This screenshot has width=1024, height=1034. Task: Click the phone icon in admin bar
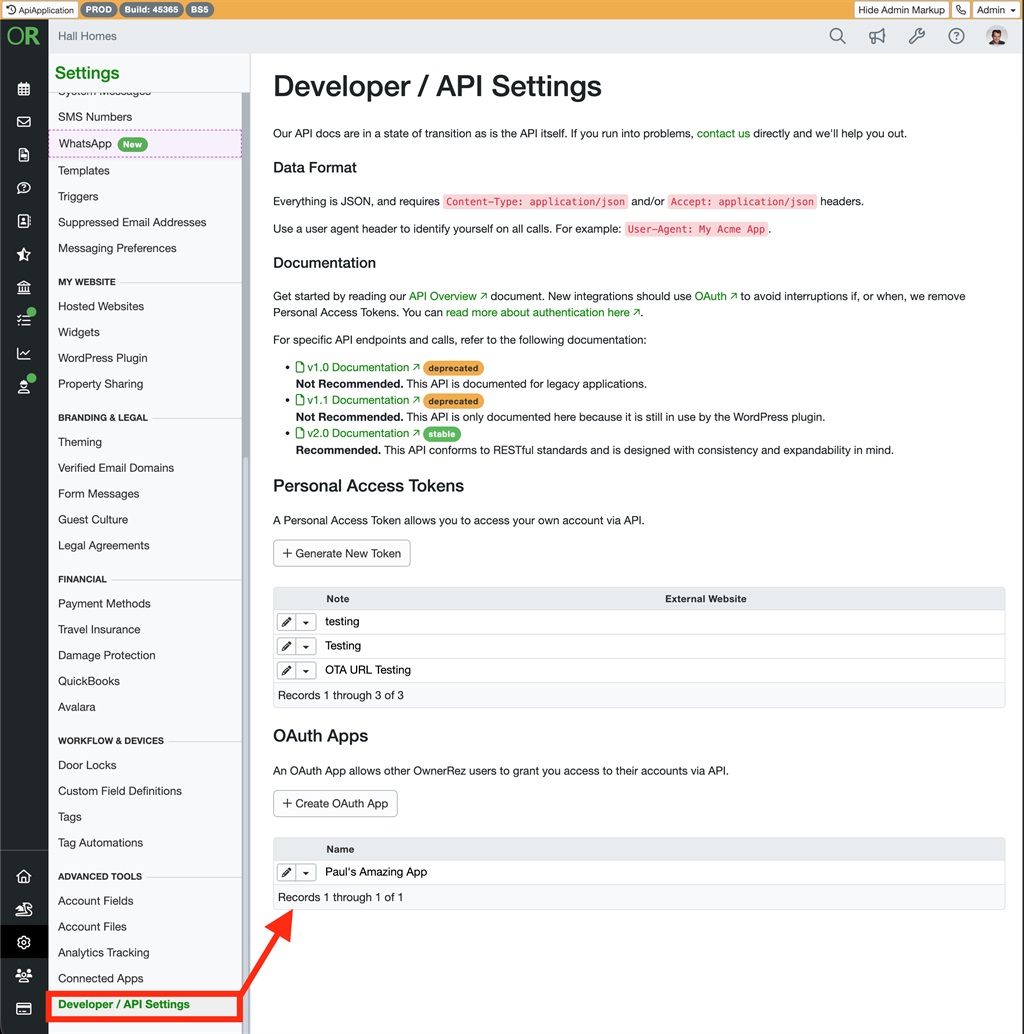coord(961,10)
